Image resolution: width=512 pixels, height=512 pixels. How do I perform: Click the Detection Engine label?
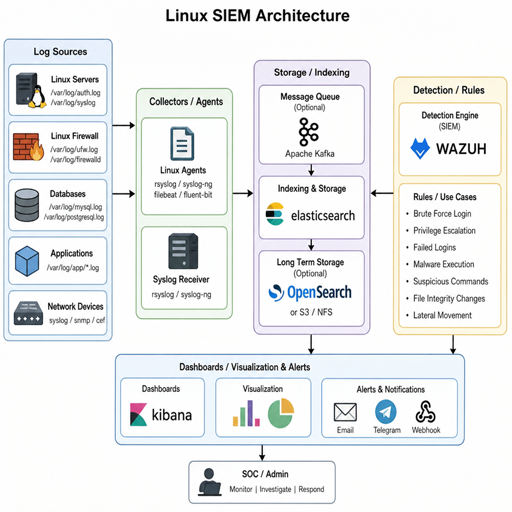(450, 115)
